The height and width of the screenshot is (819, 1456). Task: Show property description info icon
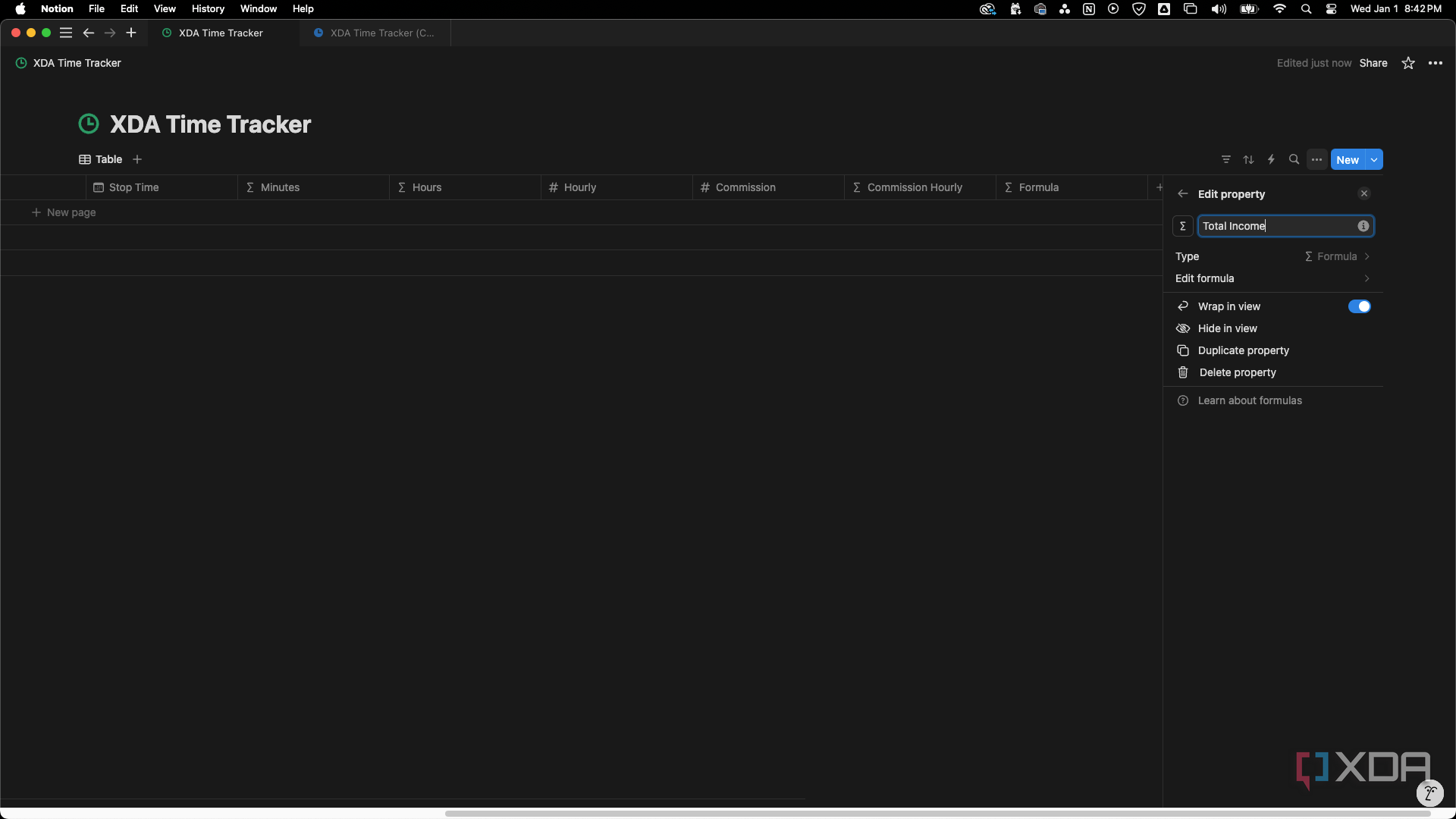coord(1363,226)
